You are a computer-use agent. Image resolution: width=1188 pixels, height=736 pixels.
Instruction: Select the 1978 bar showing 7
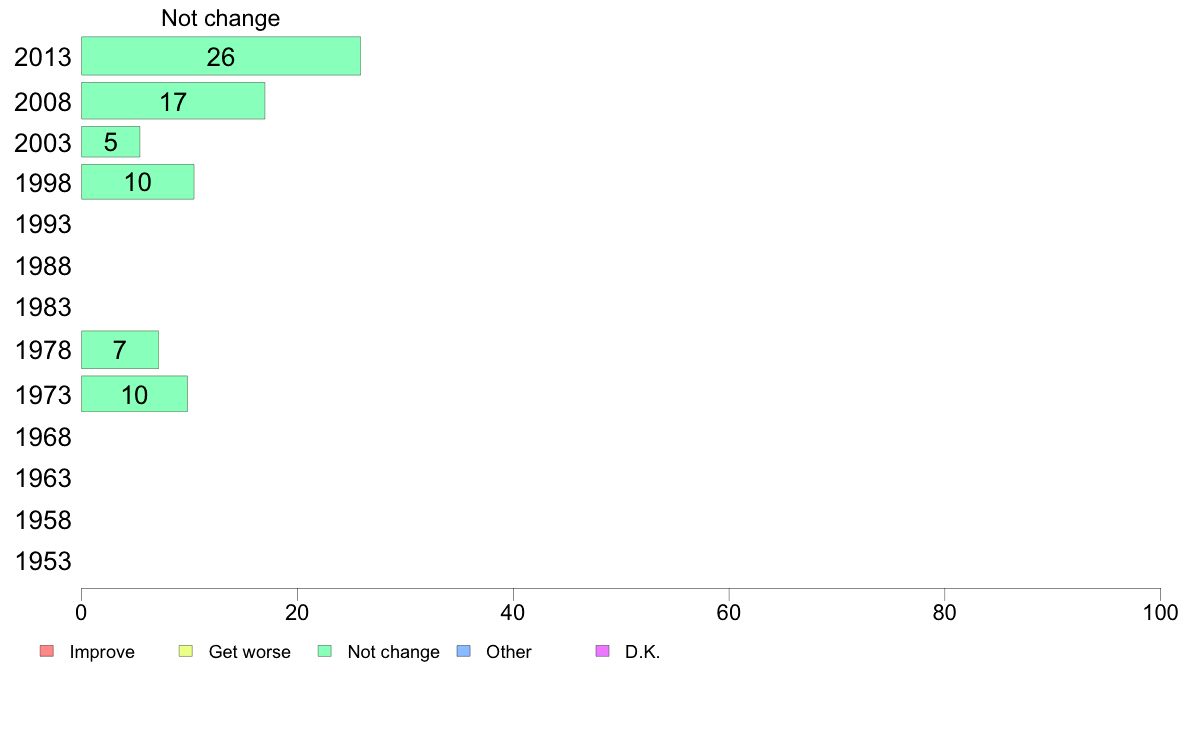[120, 349]
